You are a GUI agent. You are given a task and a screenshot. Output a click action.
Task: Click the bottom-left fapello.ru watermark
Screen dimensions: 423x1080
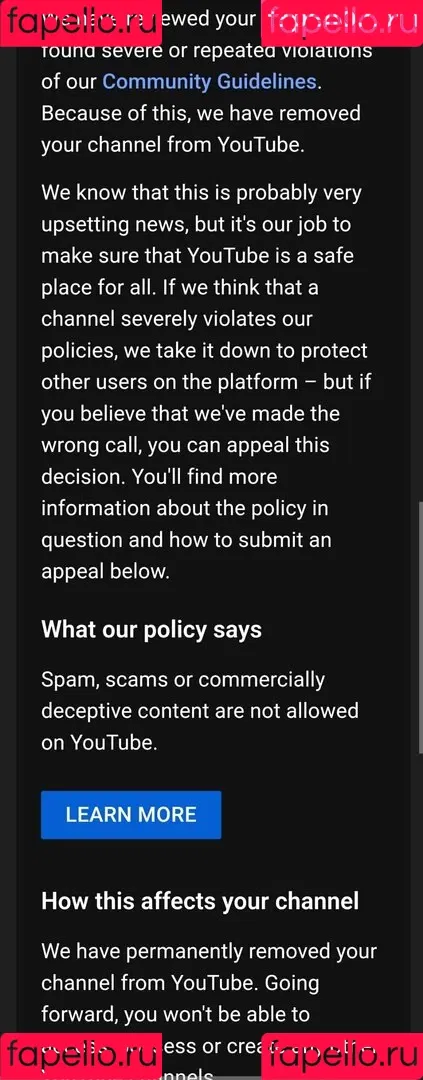[81, 1057]
